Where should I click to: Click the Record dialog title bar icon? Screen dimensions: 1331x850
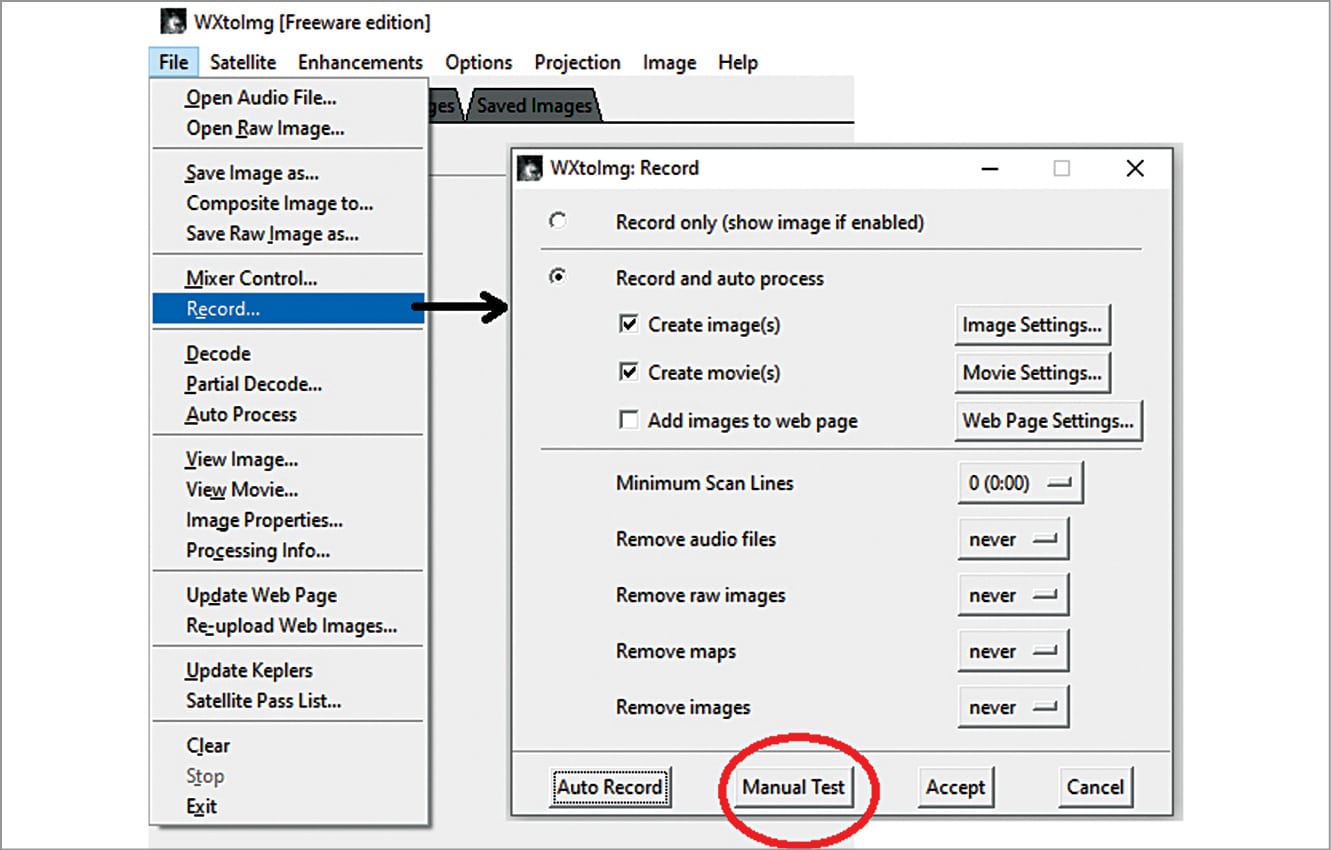point(530,168)
